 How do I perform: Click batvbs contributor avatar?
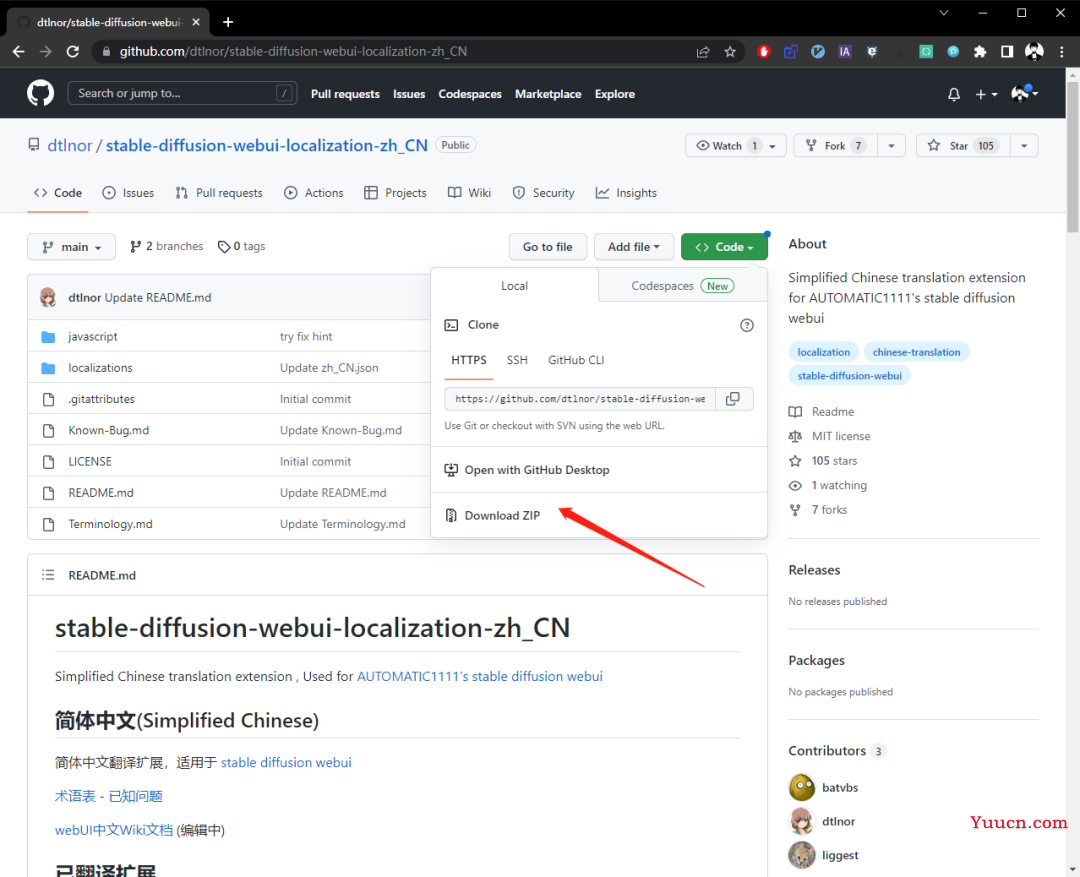[x=802, y=787]
